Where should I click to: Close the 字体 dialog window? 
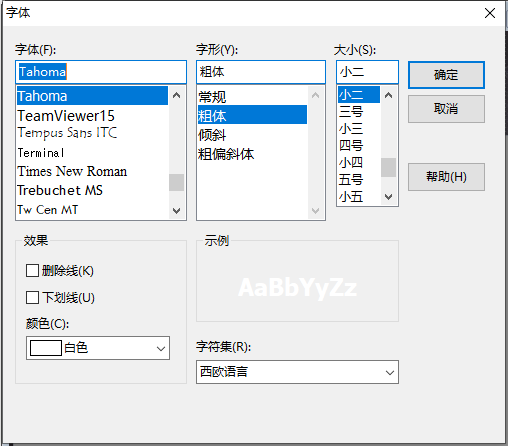point(490,13)
